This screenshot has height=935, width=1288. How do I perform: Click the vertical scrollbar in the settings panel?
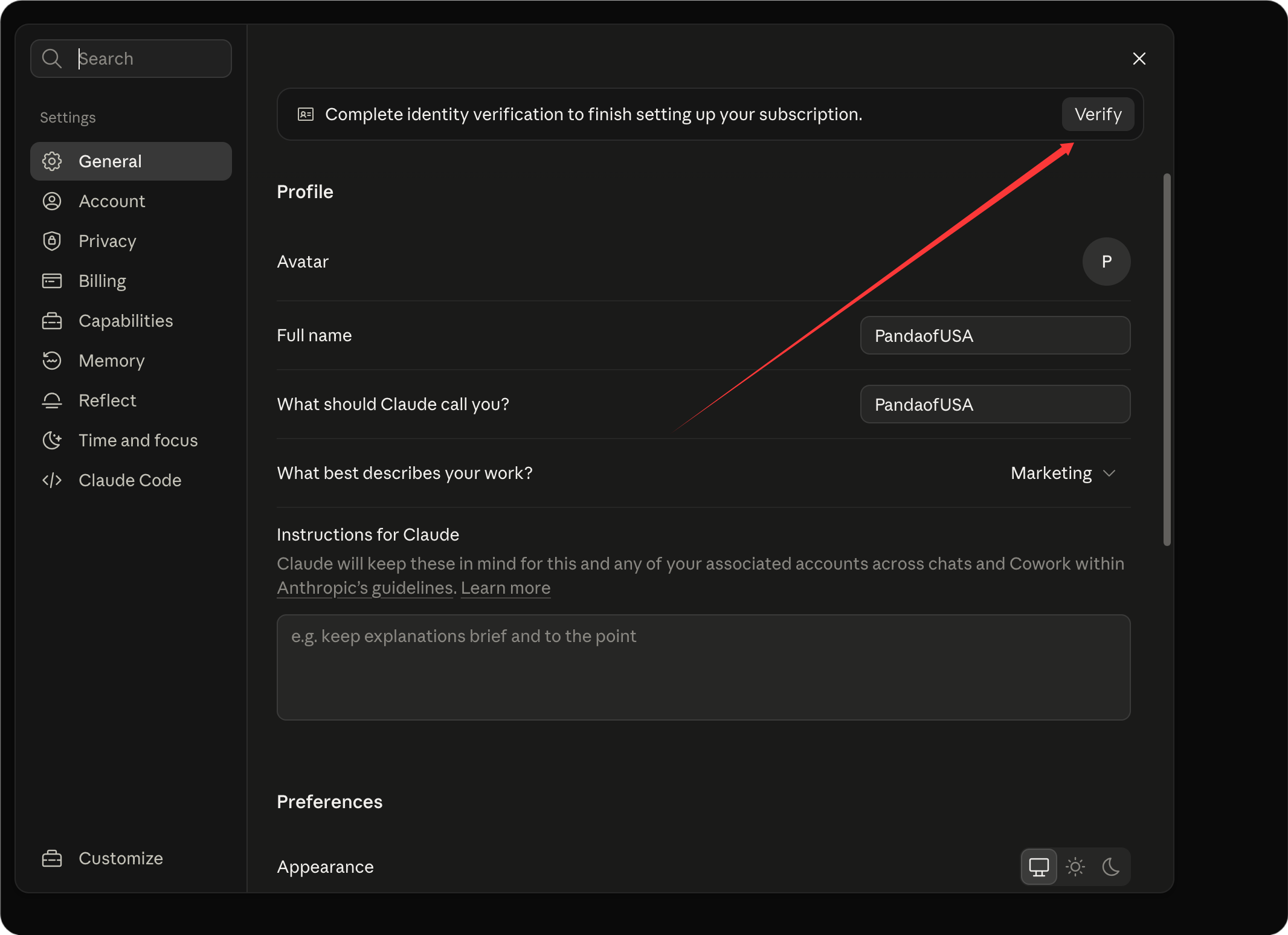[x=1167, y=360]
